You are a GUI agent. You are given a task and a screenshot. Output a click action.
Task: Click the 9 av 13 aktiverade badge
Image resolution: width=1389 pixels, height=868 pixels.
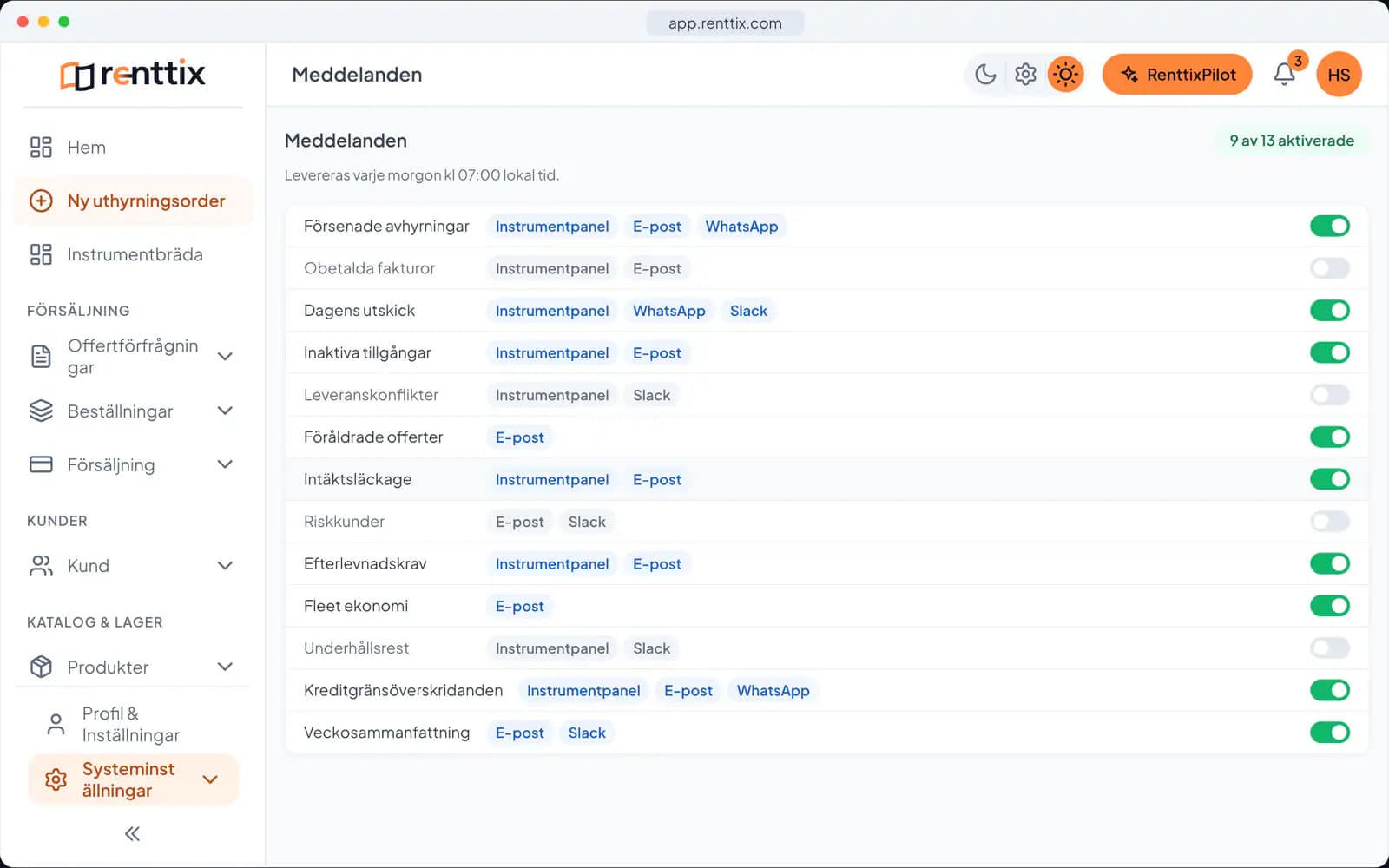1292,141
